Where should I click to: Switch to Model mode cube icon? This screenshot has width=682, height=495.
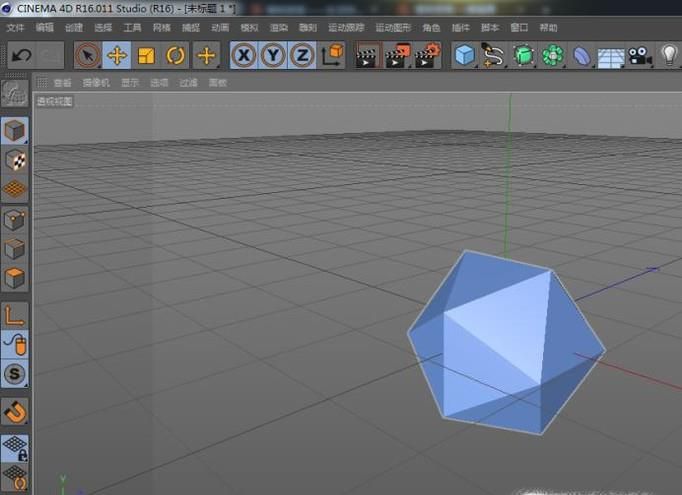pos(15,130)
